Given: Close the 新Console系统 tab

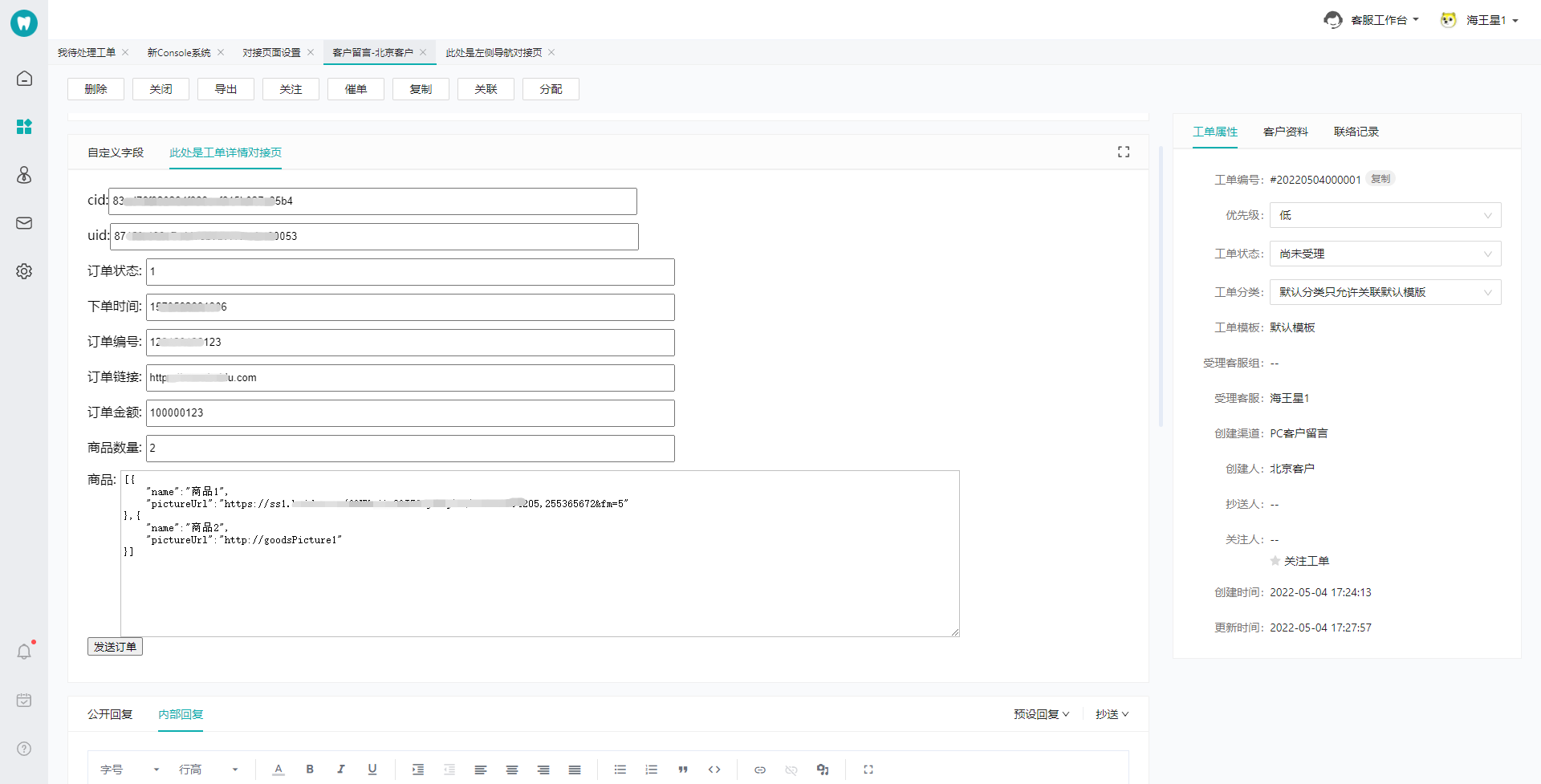Looking at the screenshot, I should [221, 52].
